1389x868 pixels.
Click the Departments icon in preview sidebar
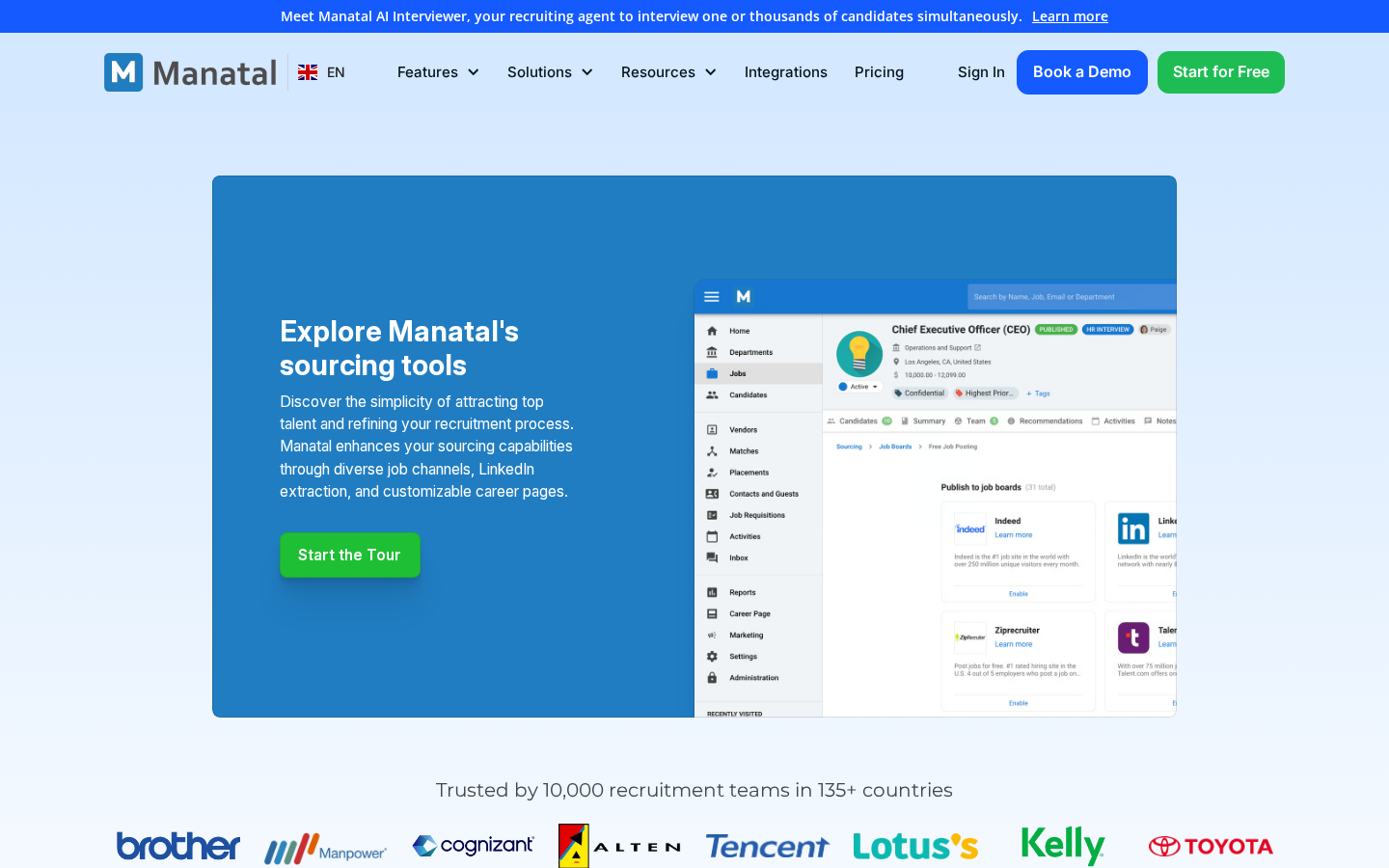tap(712, 352)
